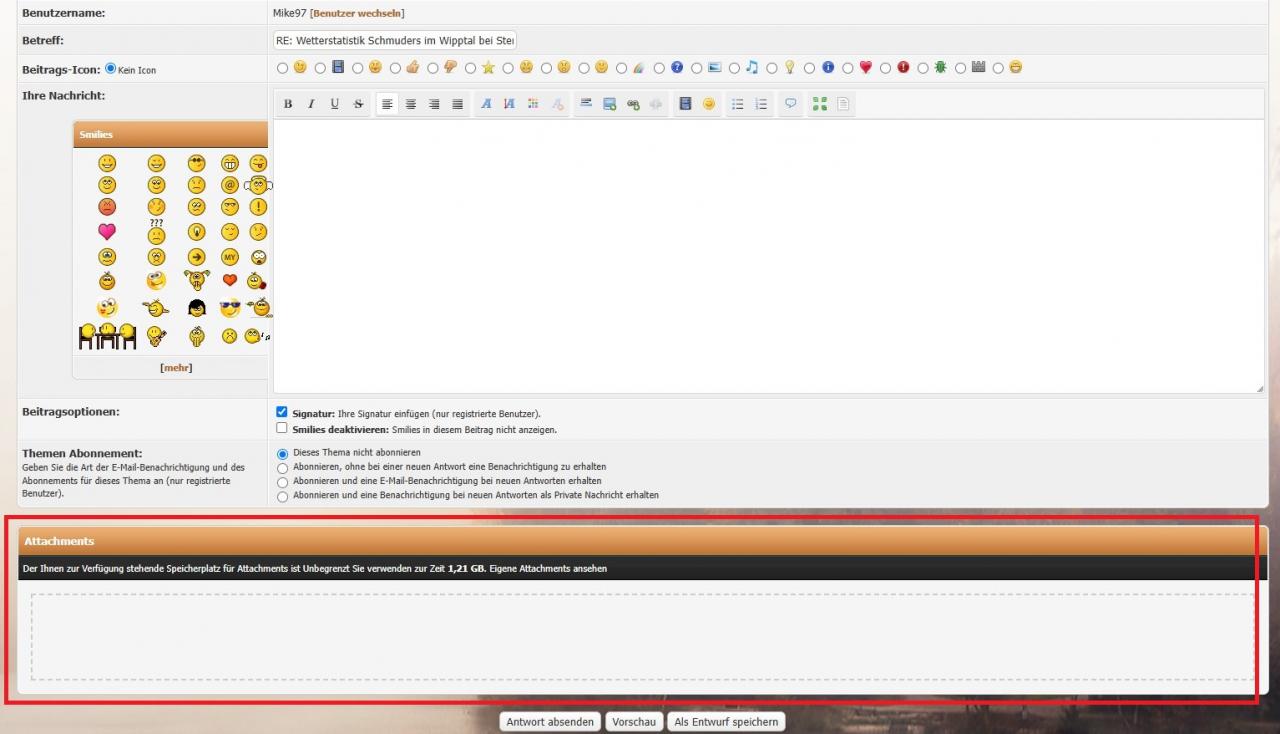This screenshot has height=734, width=1280.
Task: Select subscribe with E-Mail-Benachrichtigung option
Action: pos(283,482)
